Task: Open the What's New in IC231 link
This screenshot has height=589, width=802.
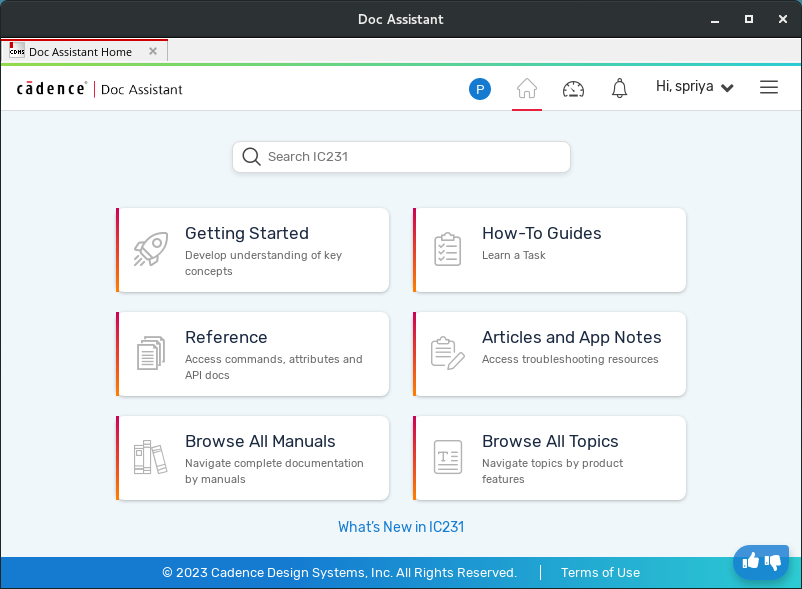Action: click(401, 527)
